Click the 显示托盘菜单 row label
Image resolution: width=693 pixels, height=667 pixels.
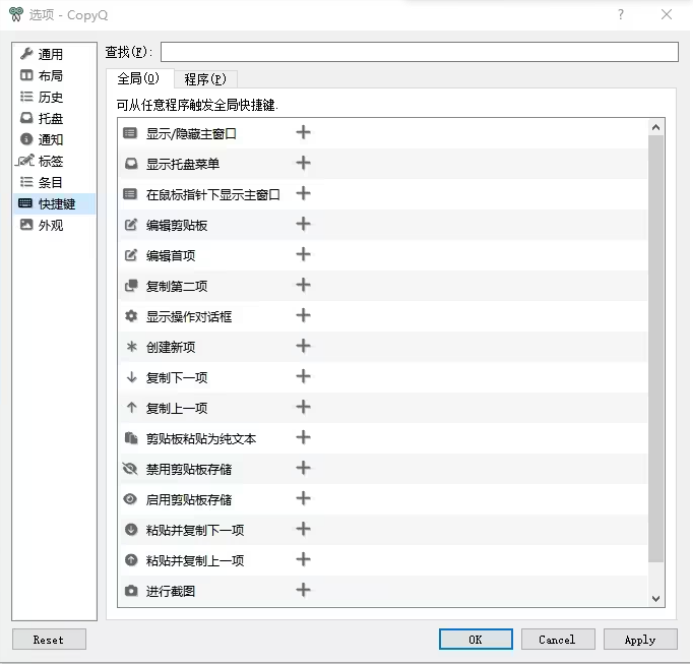coord(183,164)
